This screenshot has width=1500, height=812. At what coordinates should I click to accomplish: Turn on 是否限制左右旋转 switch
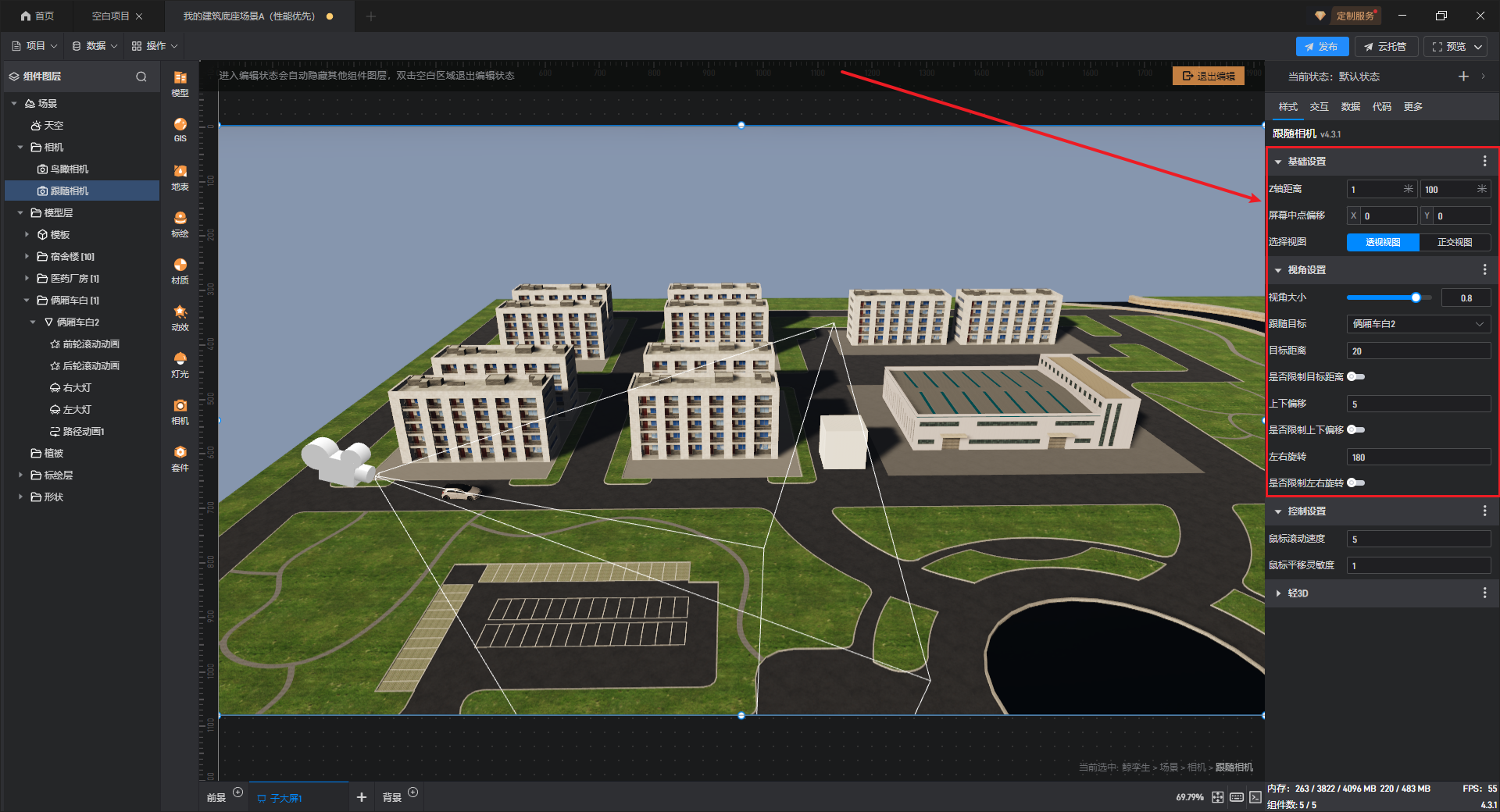(1356, 483)
